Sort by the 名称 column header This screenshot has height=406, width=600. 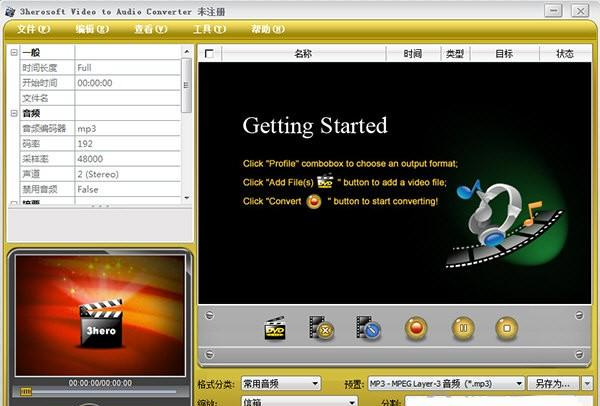[x=303, y=54]
